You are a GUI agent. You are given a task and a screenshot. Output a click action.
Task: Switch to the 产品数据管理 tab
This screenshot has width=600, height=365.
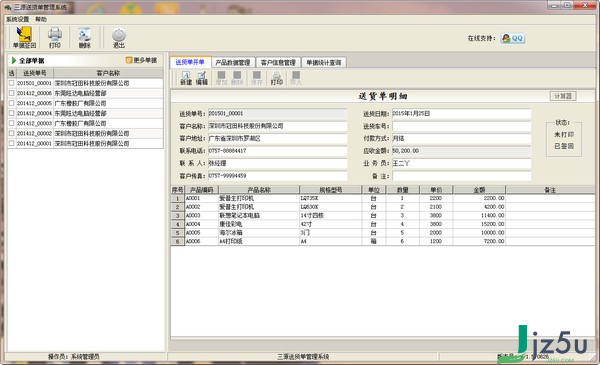[233, 62]
